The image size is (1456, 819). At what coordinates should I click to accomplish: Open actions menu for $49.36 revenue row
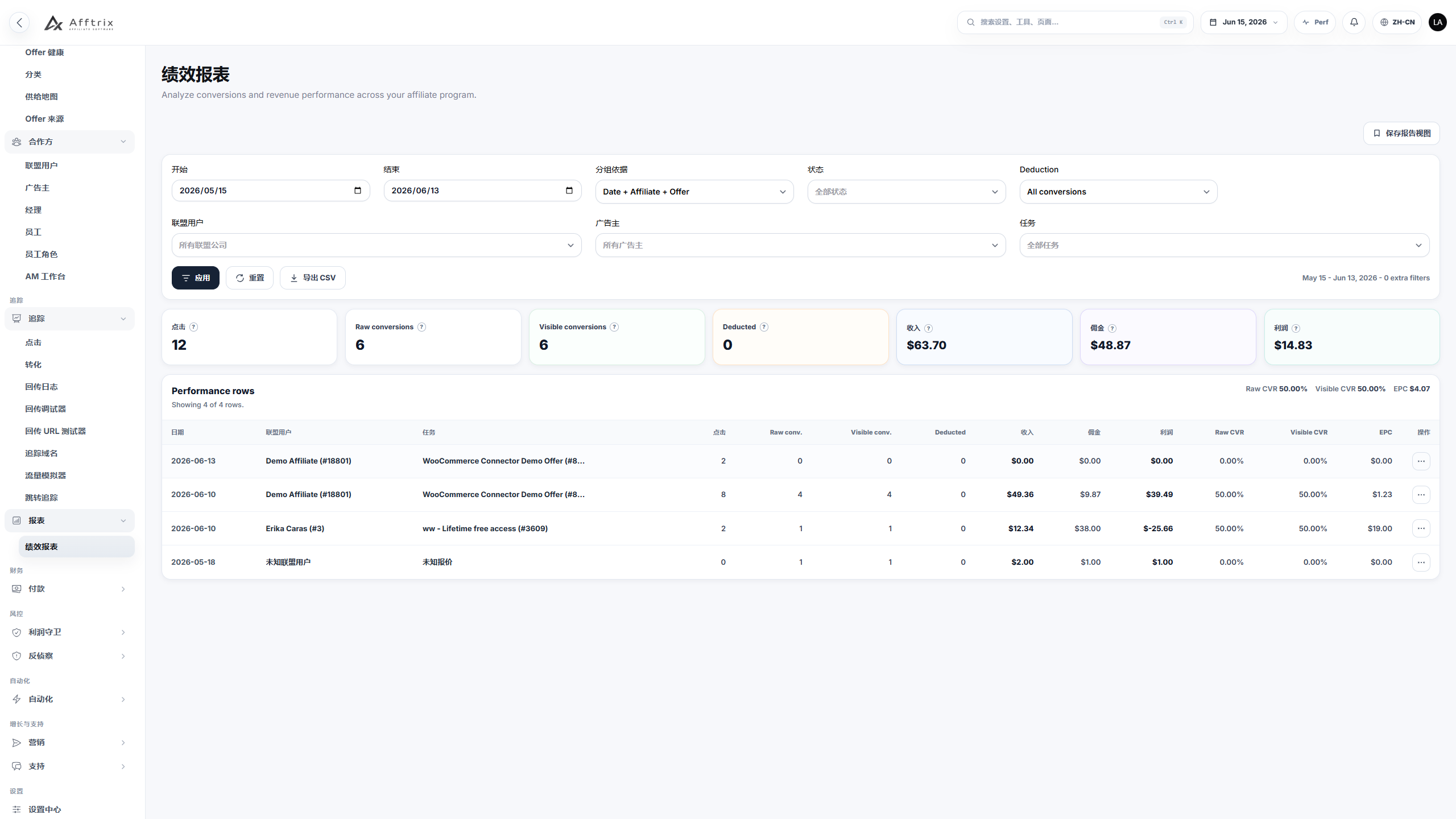(x=1421, y=495)
